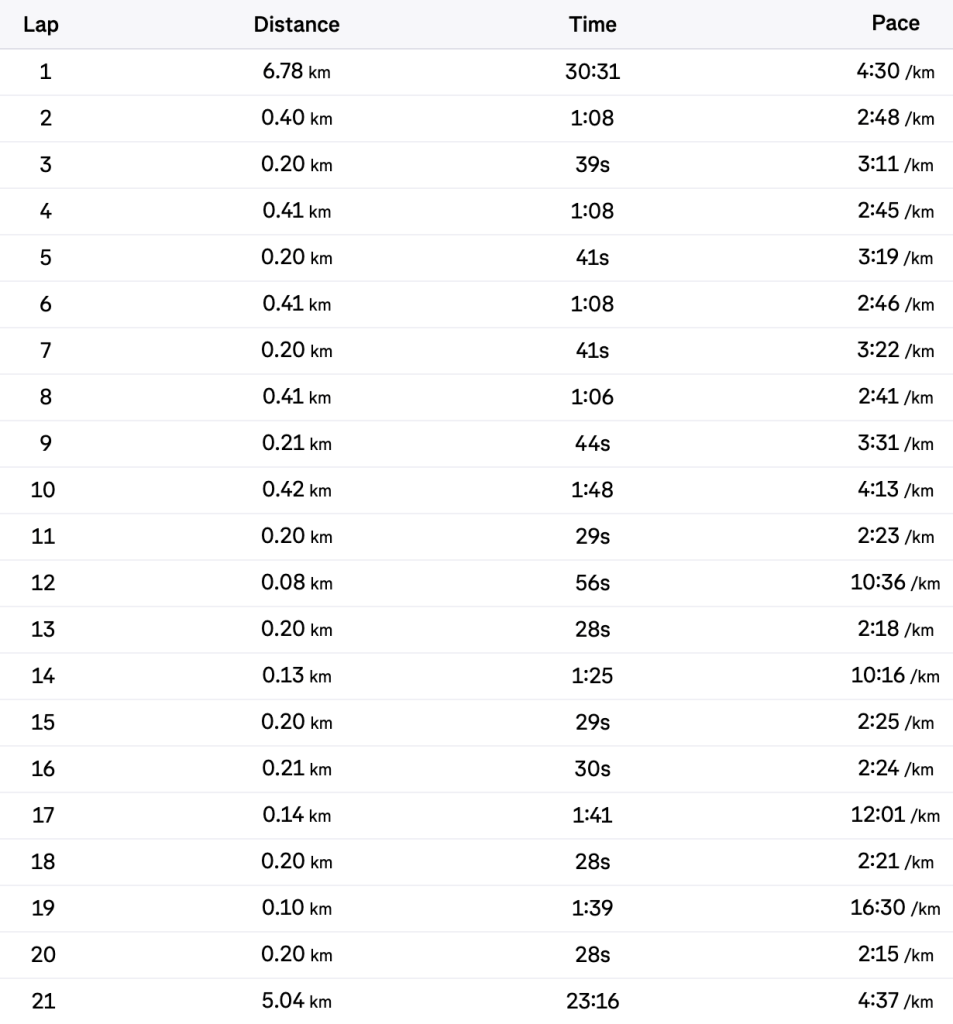The width and height of the screenshot is (953, 1024).
Task: Select the 2:15 /km pace cell
Action: coord(895,956)
